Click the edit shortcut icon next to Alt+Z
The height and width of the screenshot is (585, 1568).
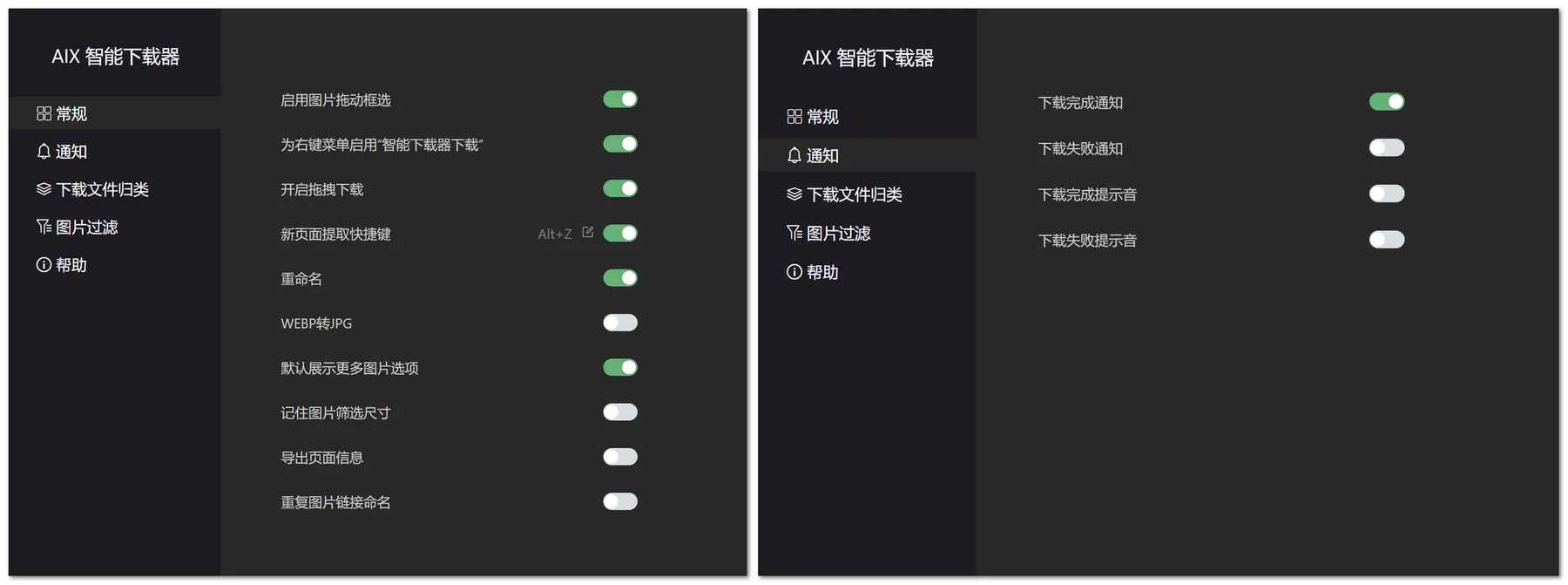coord(588,233)
